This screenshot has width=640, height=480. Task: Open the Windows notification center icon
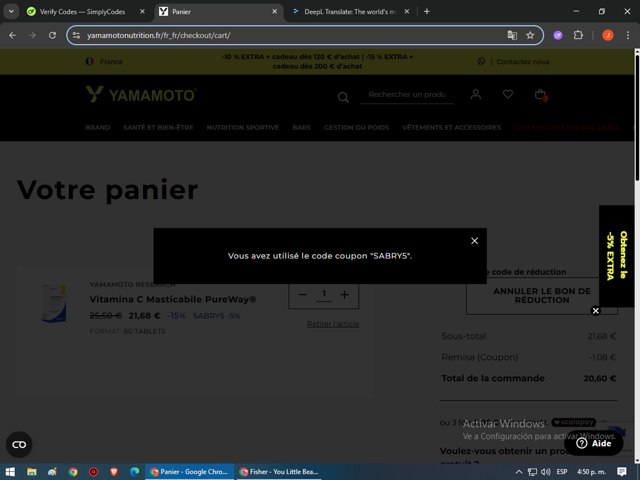622,472
